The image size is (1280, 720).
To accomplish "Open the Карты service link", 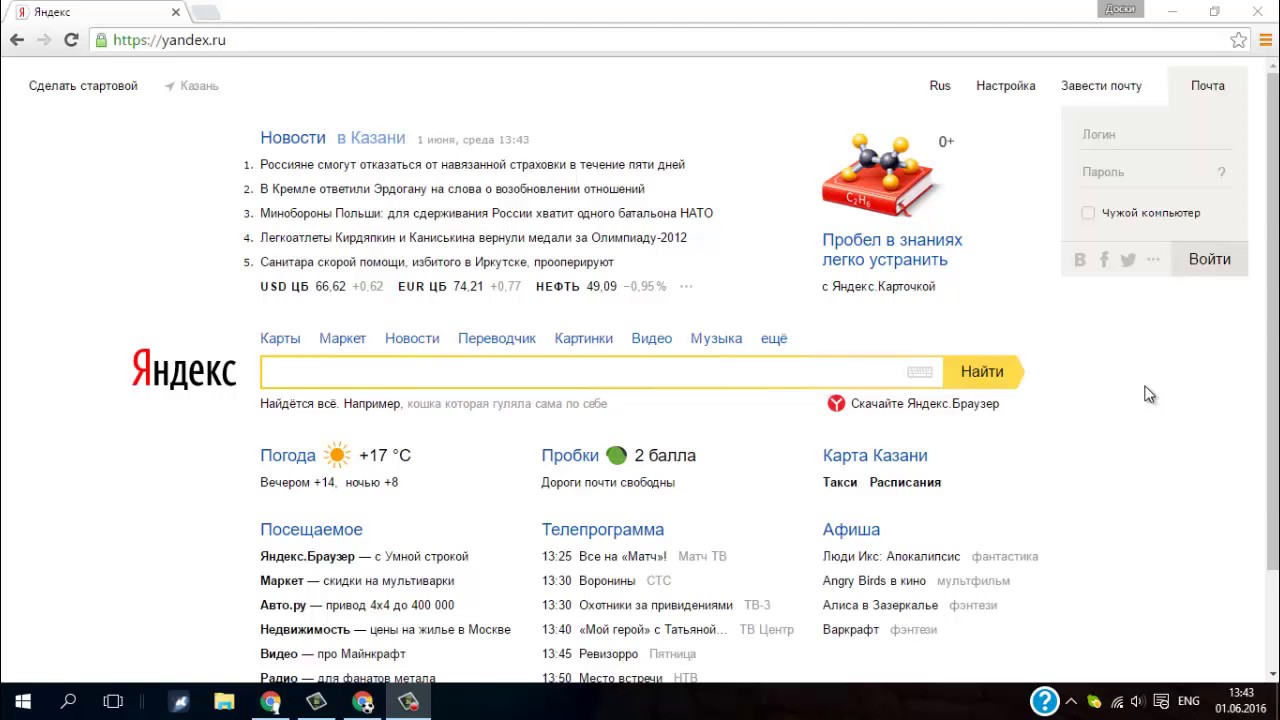I will [x=280, y=338].
